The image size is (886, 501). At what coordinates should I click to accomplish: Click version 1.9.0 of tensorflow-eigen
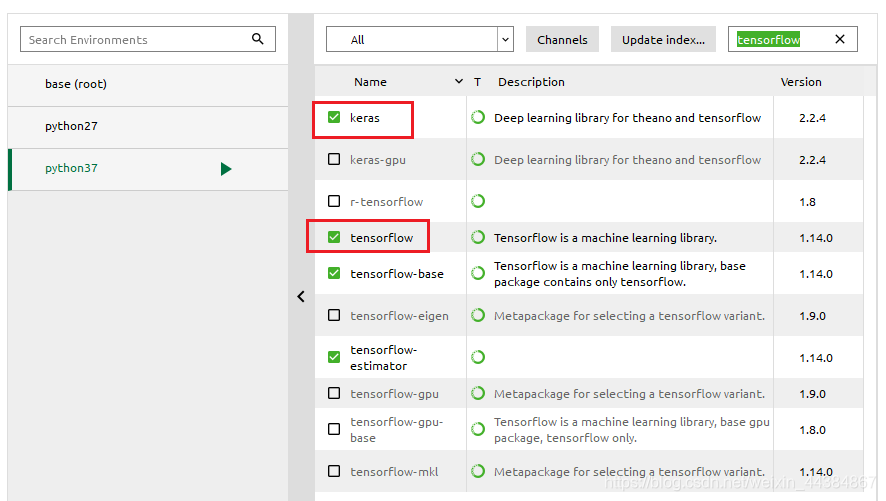[812, 316]
